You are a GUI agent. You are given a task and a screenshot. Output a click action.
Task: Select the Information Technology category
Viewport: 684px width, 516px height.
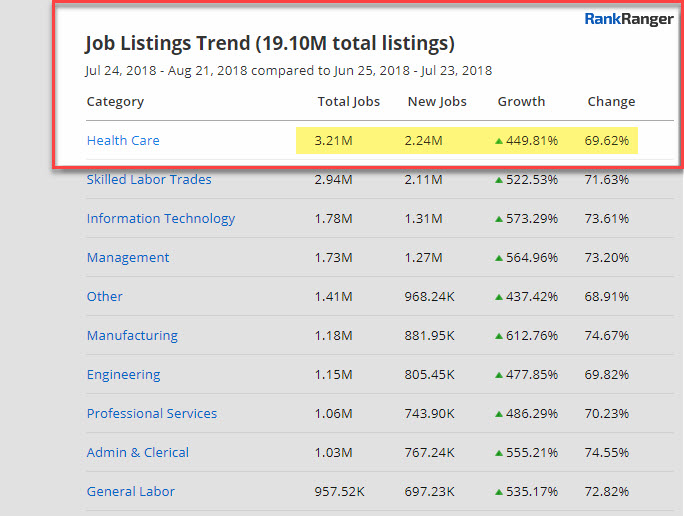tap(161, 219)
